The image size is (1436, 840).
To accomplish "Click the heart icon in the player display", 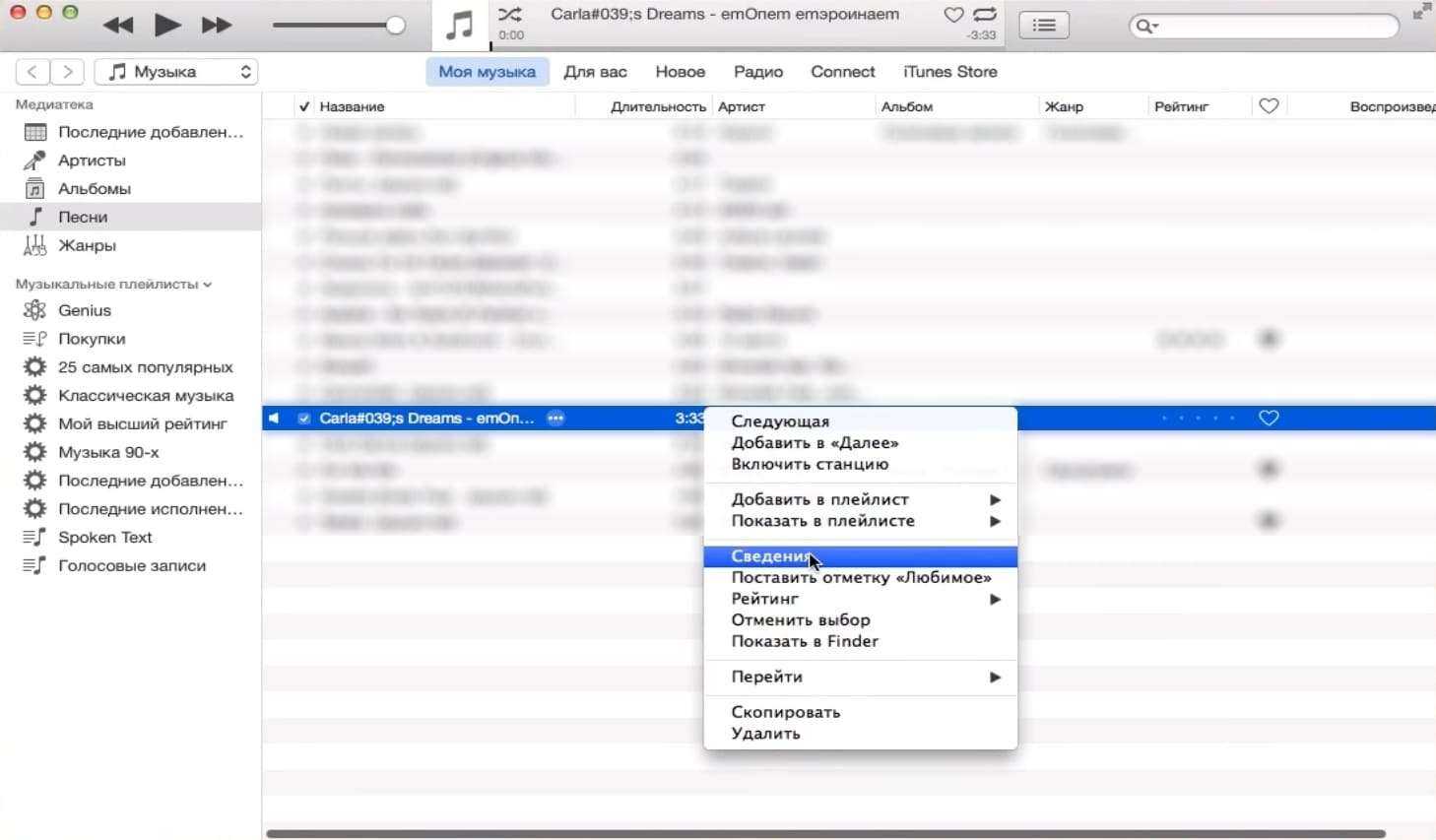I will point(953,15).
